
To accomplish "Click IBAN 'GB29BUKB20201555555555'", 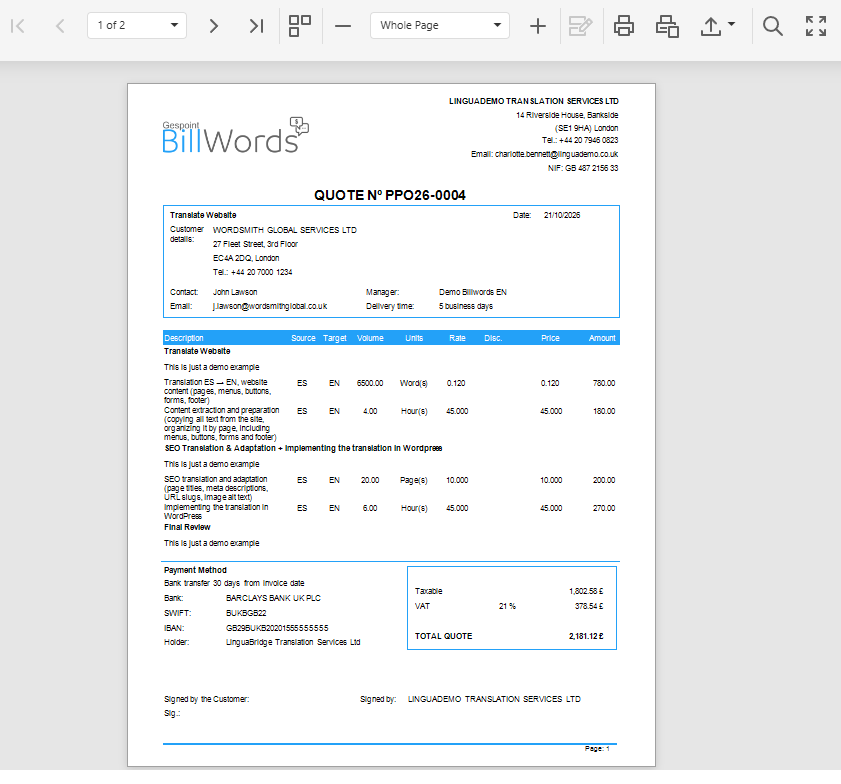I will pyautogui.click(x=277, y=628).
